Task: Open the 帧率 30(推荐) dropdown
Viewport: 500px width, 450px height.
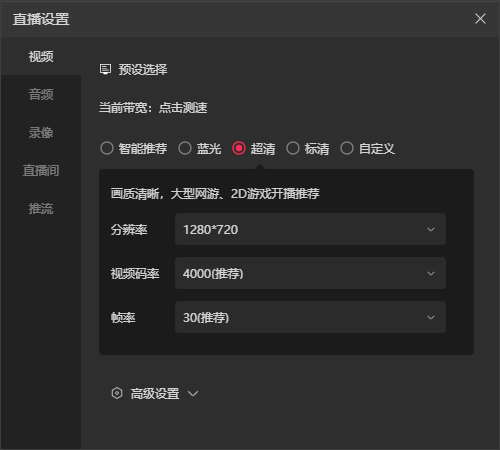Action: [x=310, y=317]
